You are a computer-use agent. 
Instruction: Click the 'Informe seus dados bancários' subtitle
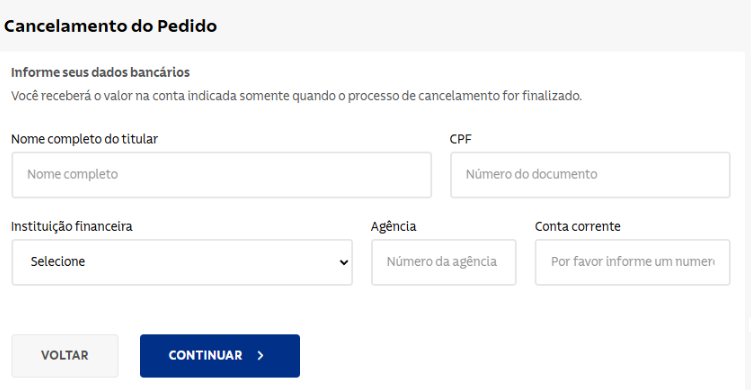101,72
